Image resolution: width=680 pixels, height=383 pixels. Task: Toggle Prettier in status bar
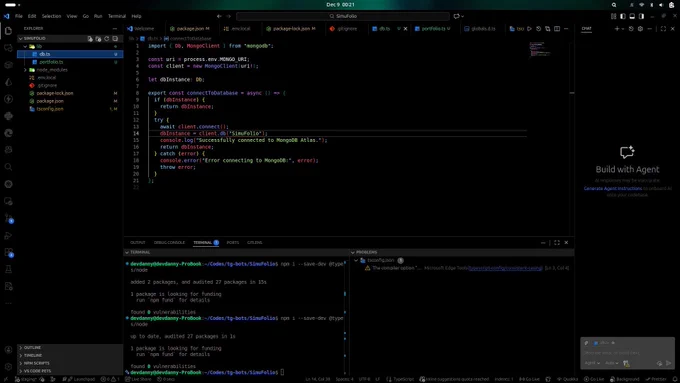(655, 379)
